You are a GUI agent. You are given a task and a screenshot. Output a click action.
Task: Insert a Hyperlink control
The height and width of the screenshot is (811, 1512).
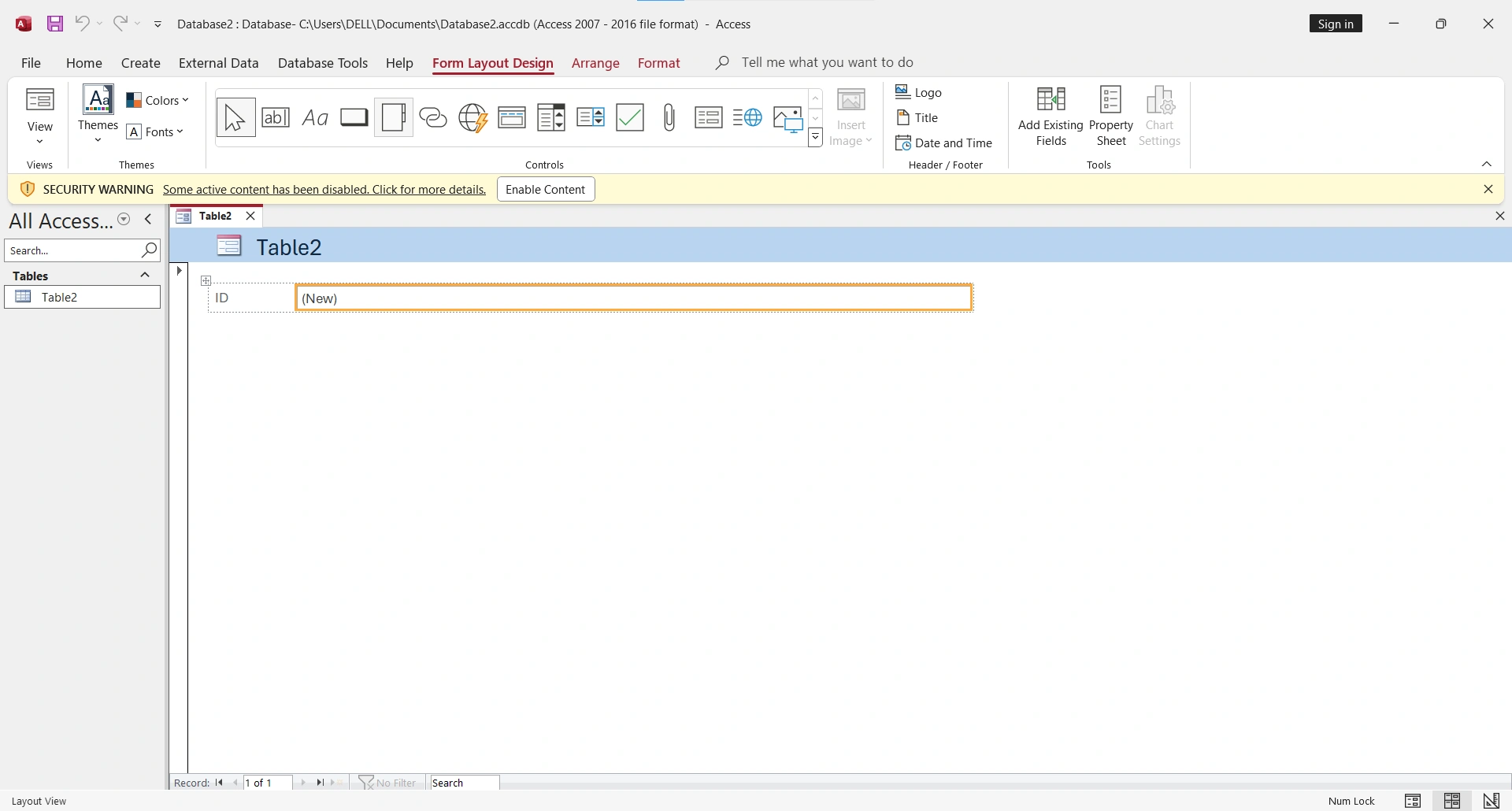tap(433, 118)
